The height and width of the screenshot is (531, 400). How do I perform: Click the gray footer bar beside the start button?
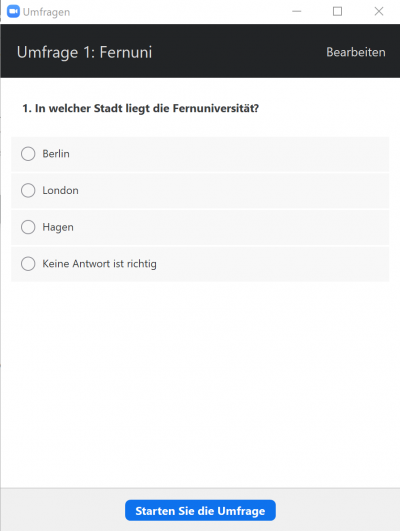pyautogui.click(x=339, y=510)
